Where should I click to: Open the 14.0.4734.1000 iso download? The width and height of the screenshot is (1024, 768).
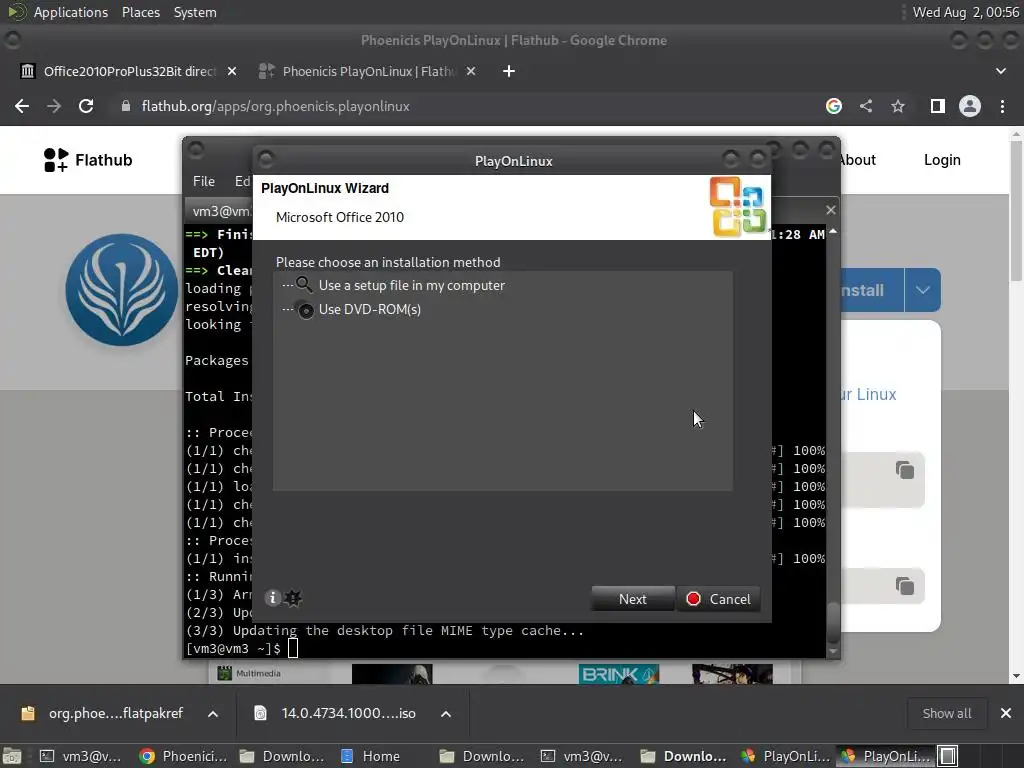click(336, 713)
